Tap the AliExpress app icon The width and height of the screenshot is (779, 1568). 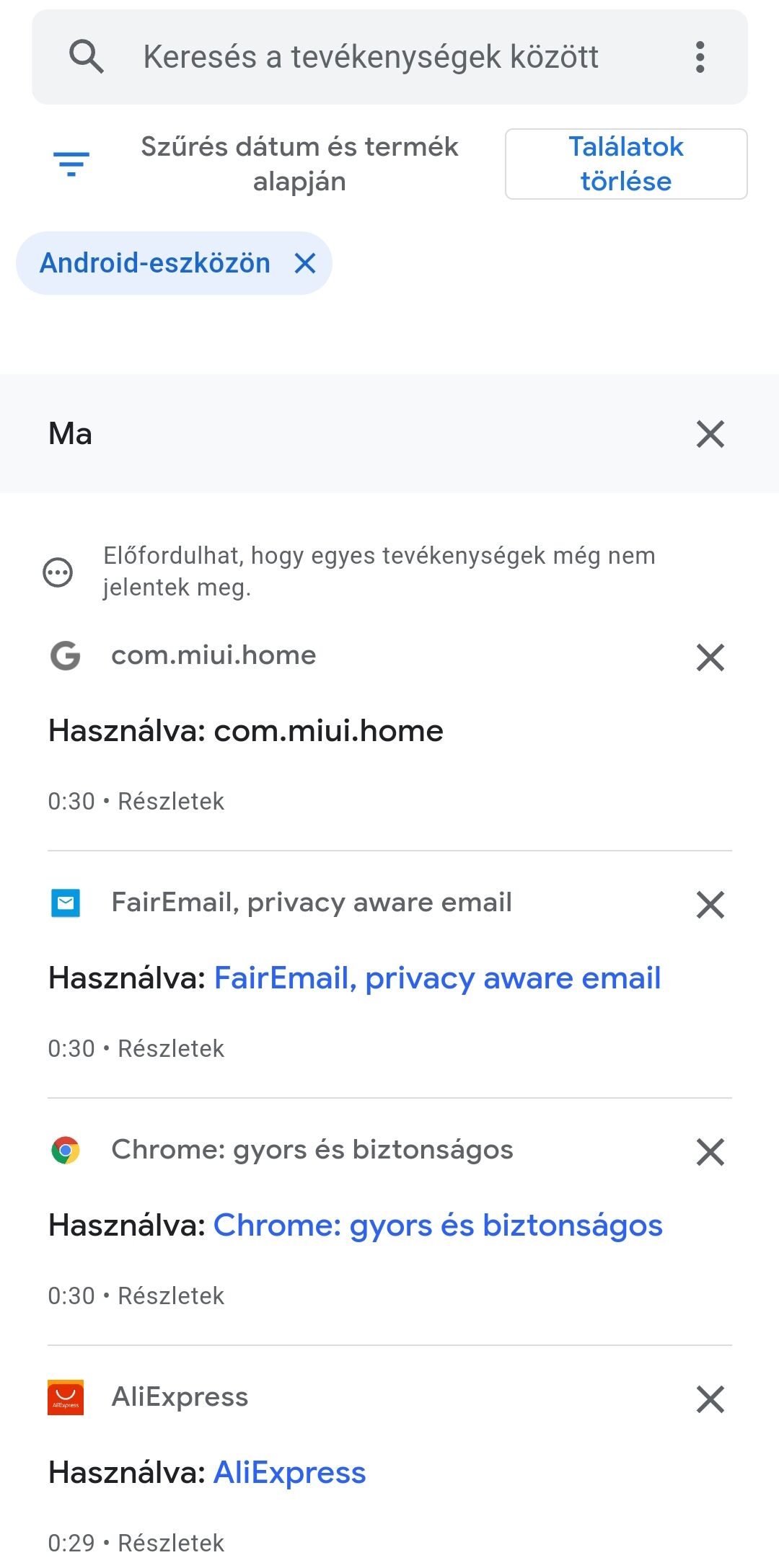[x=66, y=1397]
